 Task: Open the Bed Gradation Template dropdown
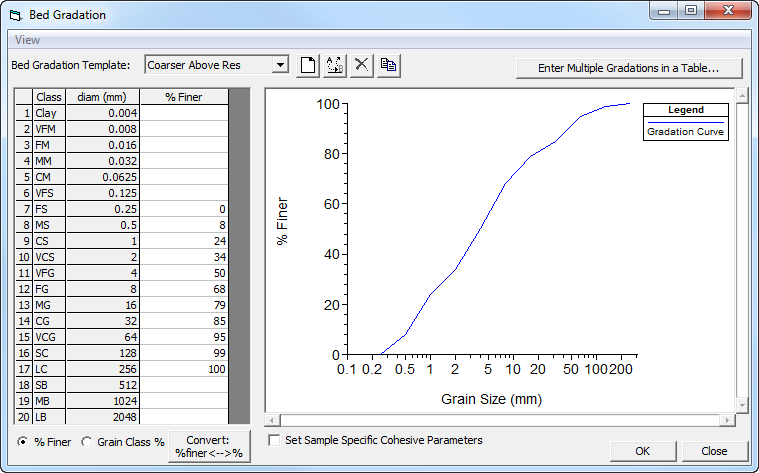click(280, 65)
